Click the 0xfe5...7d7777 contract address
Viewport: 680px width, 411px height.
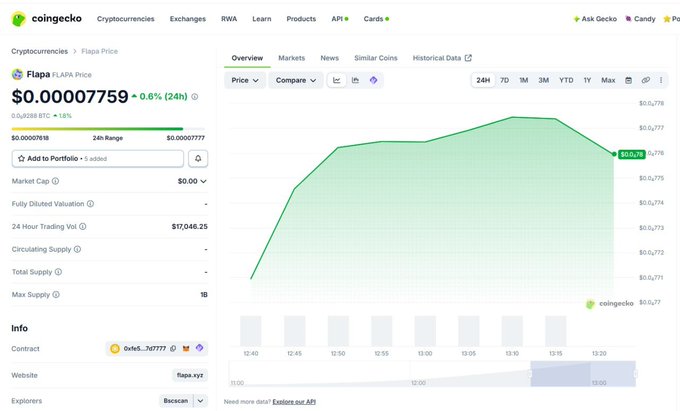(145, 349)
